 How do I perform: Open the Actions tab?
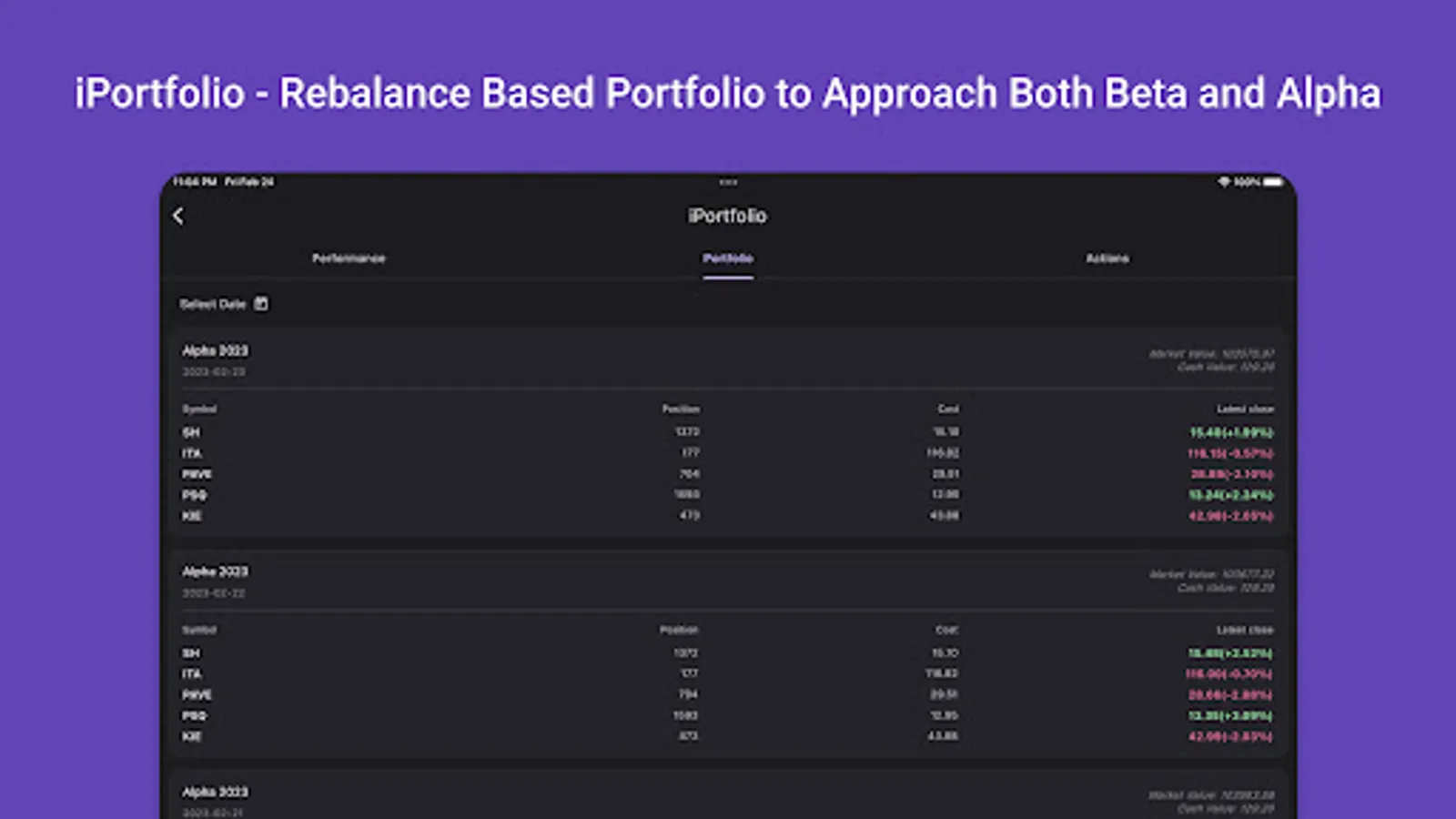(1107, 258)
